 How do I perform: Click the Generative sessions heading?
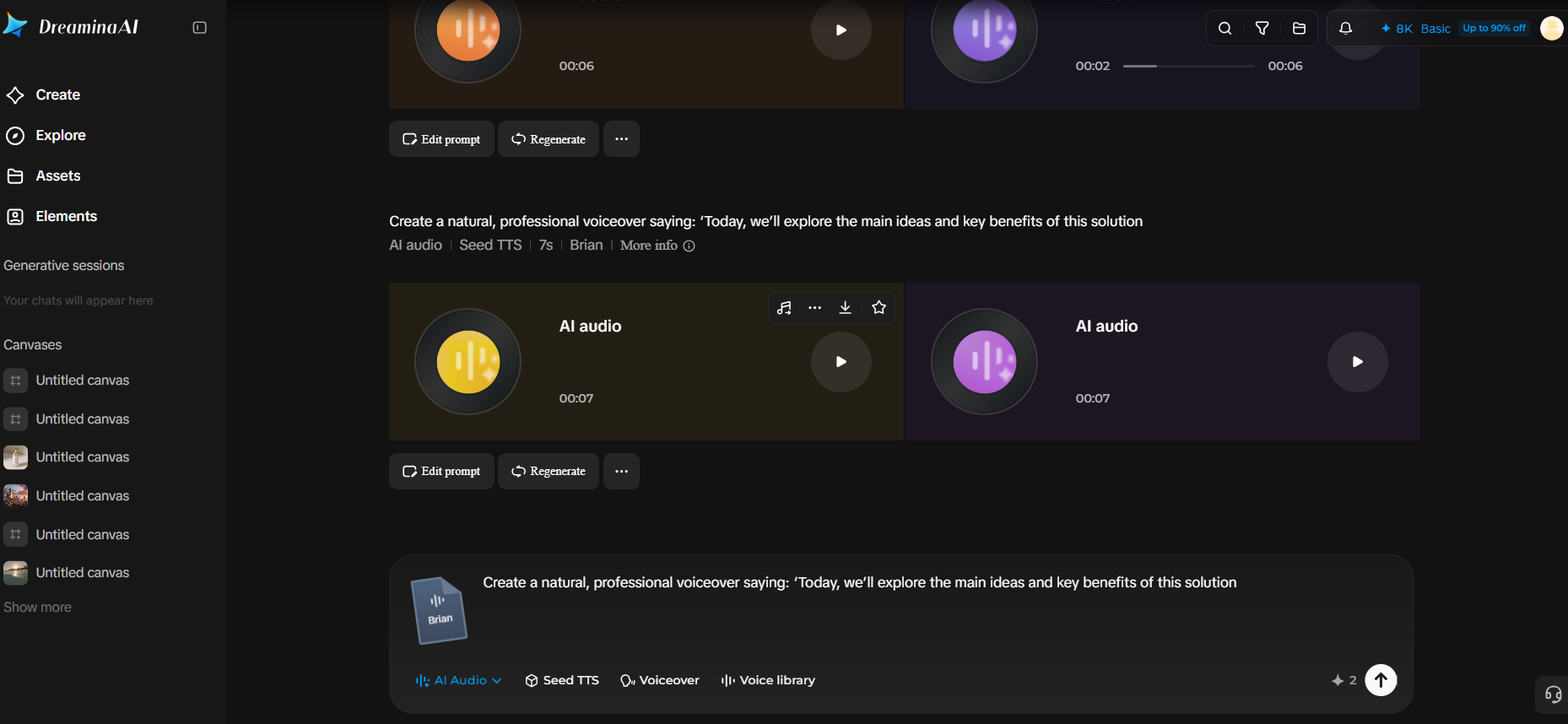(x=64, y=266)
